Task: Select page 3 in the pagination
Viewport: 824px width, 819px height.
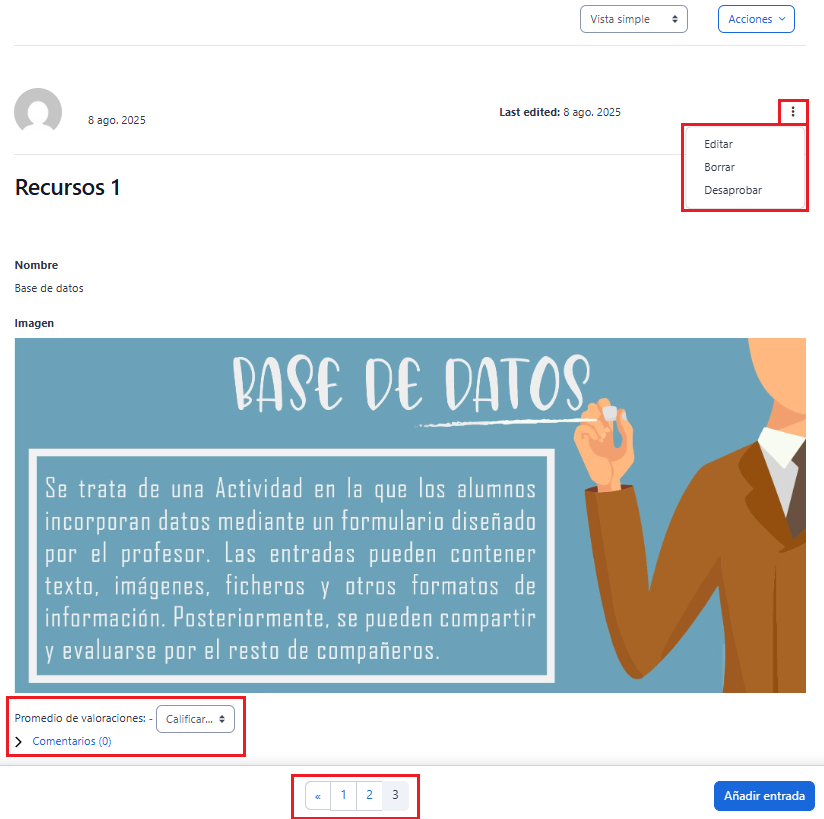Action: (395, 796)
